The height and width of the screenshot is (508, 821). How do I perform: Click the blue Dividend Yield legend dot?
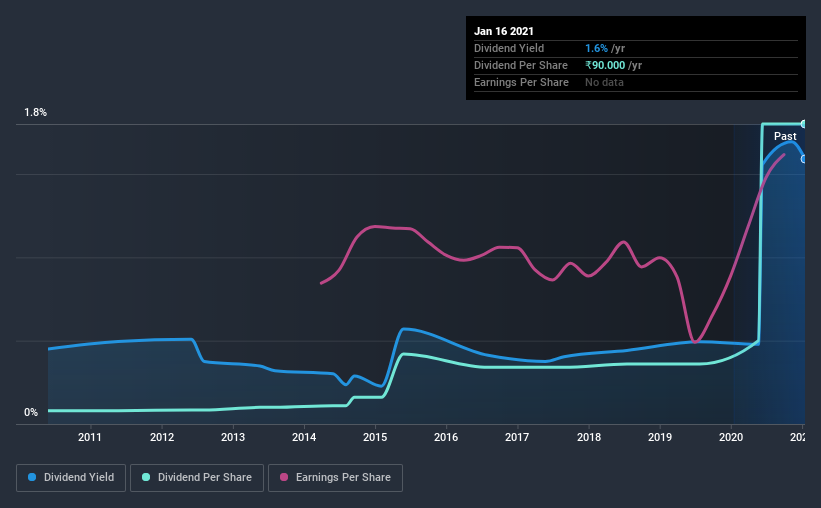coord(32,477)
